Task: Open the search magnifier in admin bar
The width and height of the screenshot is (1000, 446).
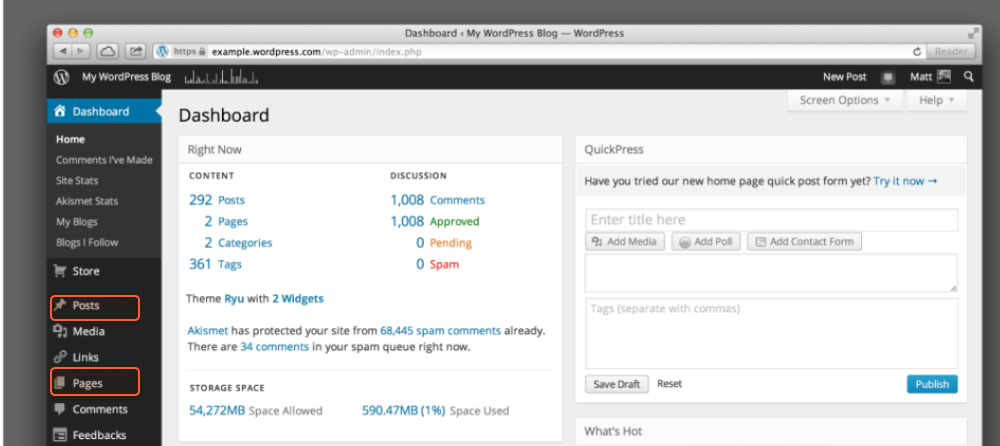Action: tap(969, 77)
